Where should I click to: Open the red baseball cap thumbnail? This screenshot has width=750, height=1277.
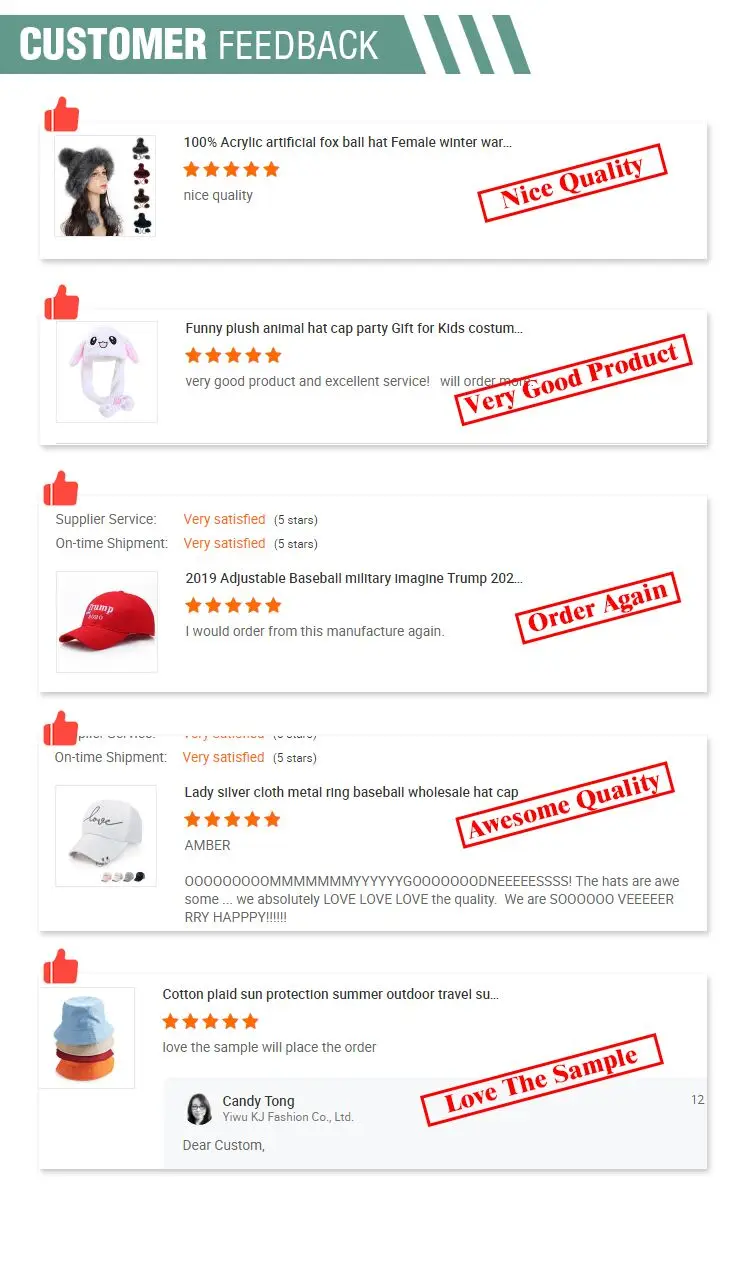point(107,622)
